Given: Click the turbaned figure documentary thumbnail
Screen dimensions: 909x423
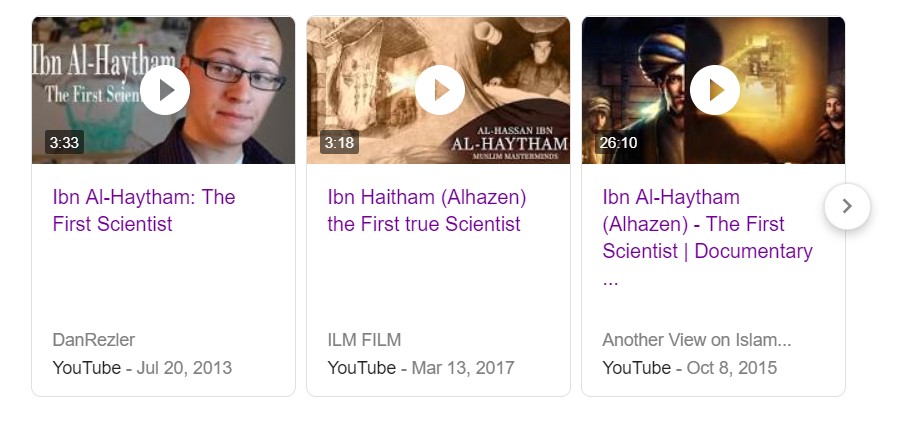Looking at the screenshot, I should [x=713, y=90].
